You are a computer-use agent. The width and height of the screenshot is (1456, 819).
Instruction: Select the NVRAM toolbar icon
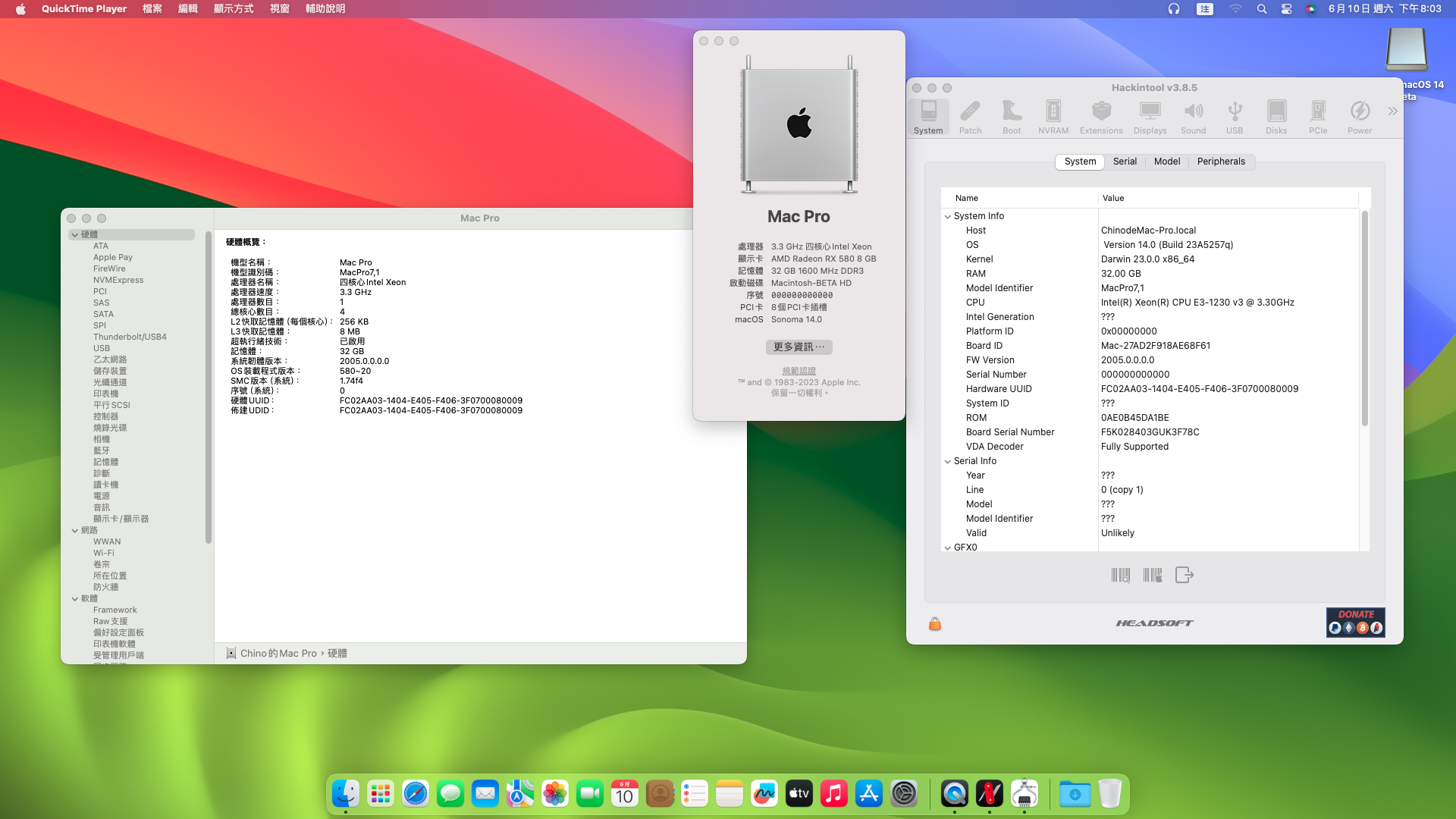tap(1053, 117)
